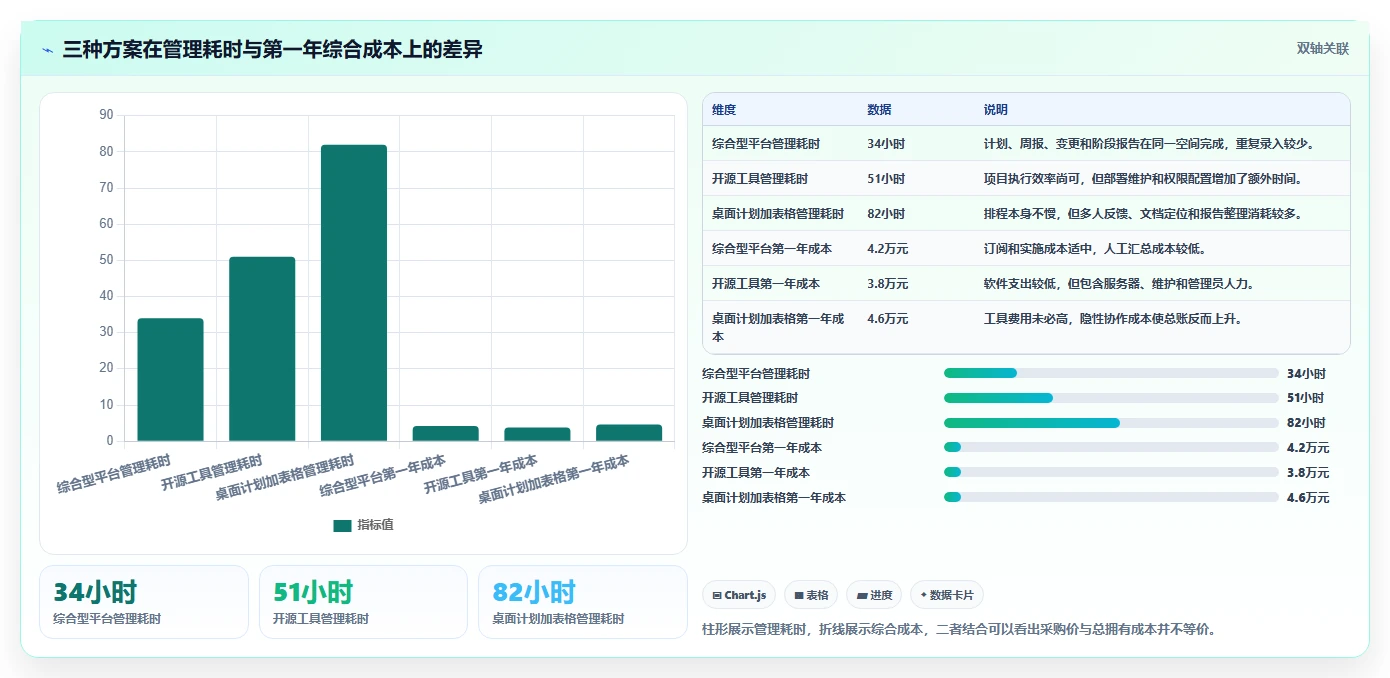Click the 34小时 cell in the table

pos(886,144)
